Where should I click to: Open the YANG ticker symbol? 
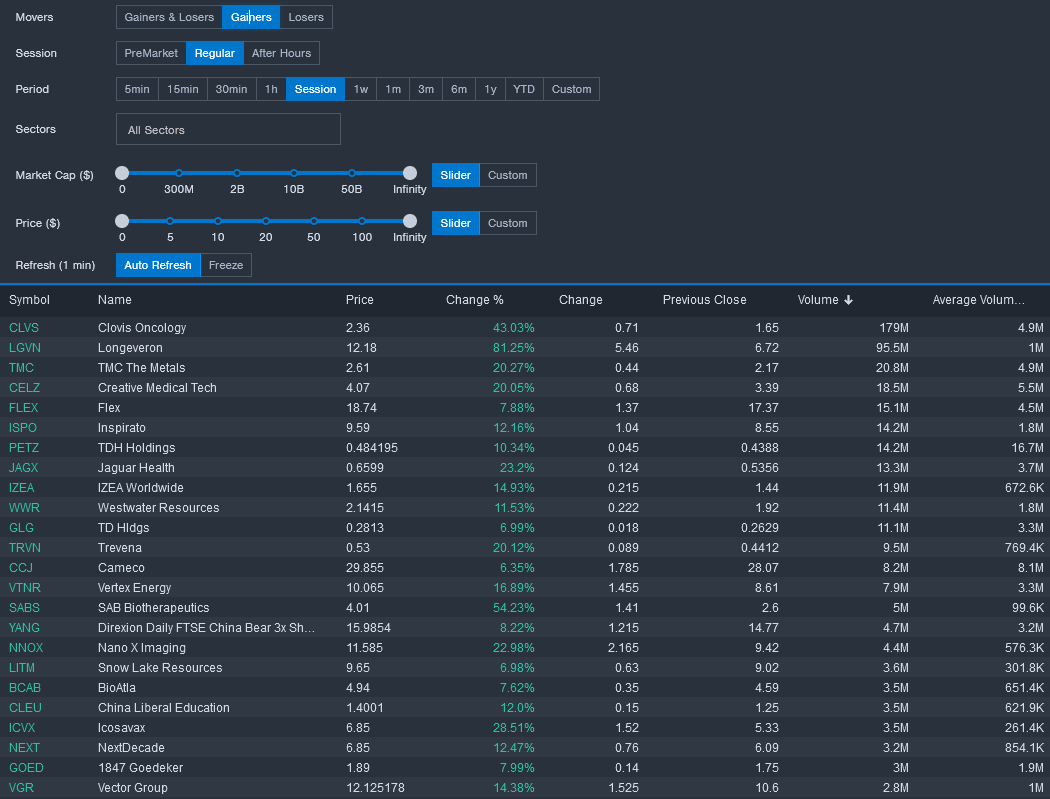click(x=24, y=628)
